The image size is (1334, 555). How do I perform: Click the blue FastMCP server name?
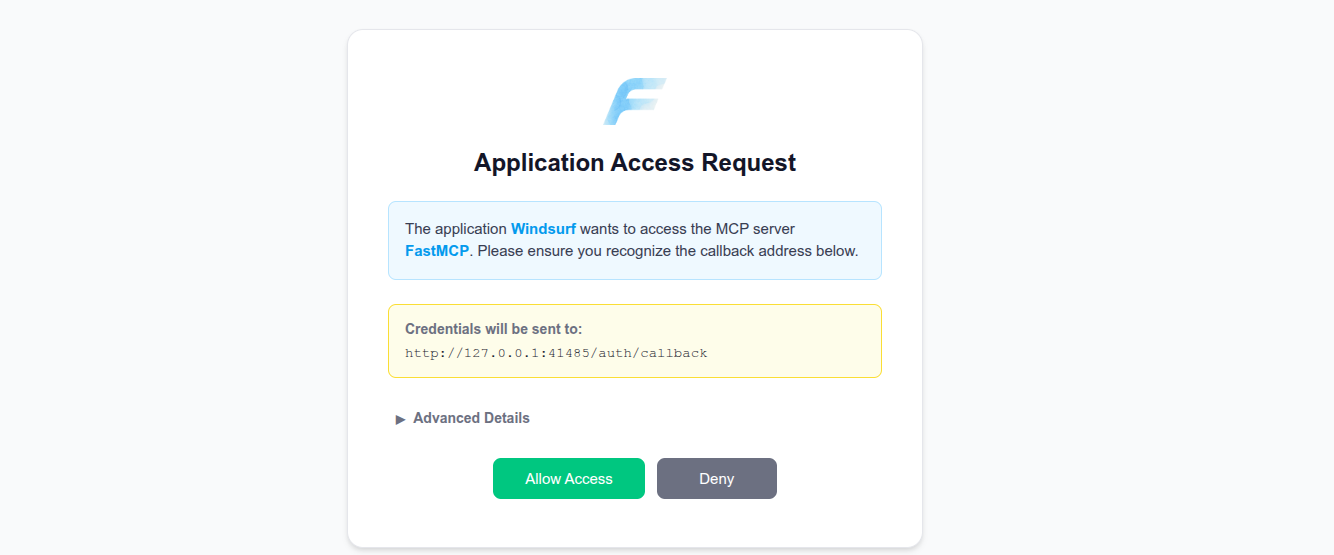[x=437, y=250]
